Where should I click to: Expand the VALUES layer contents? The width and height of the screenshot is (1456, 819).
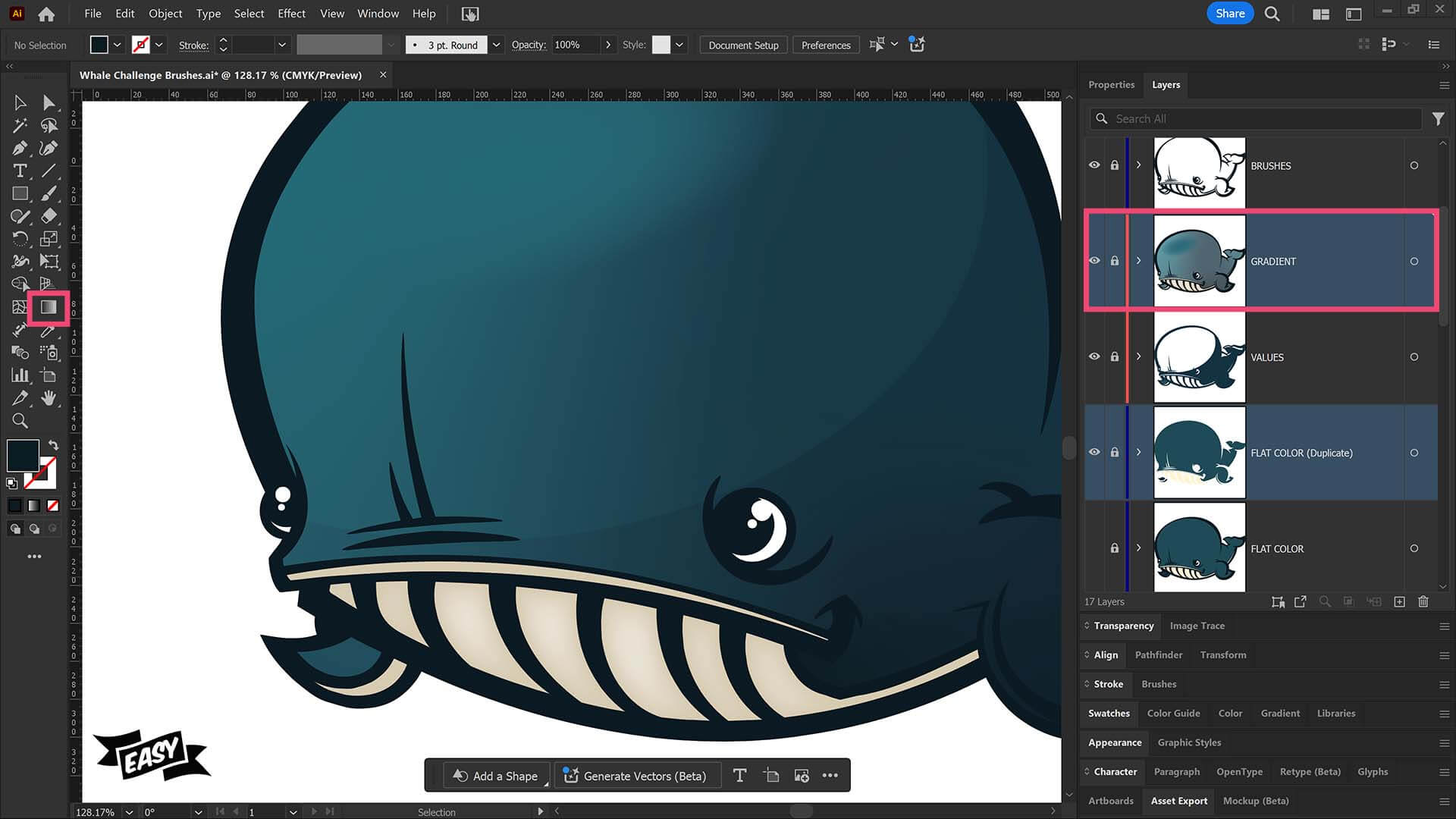pos(1138,356)
